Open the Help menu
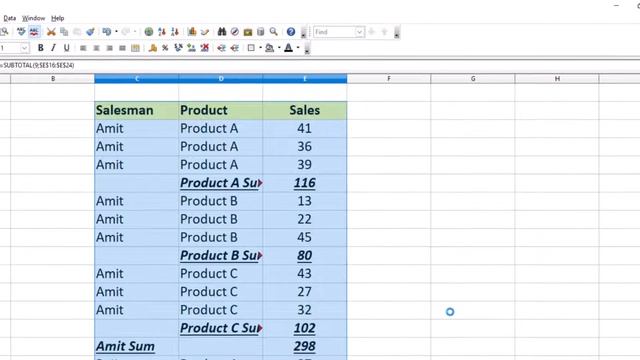This screenshot has height=360, width=640. [x=58, y=18]
